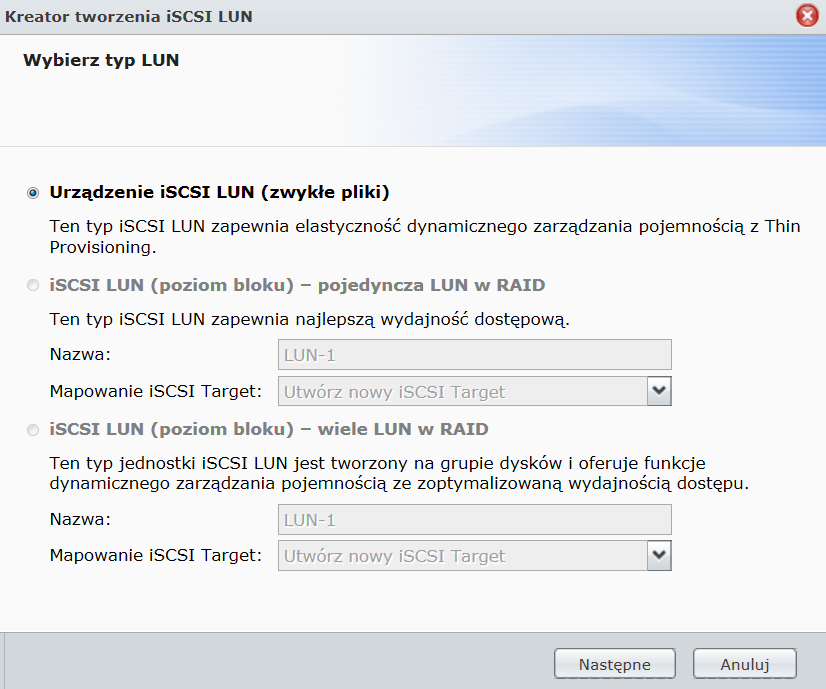
Task: Click the Nazwa field under pojedyncza LUN
Action: coord(474,355)
